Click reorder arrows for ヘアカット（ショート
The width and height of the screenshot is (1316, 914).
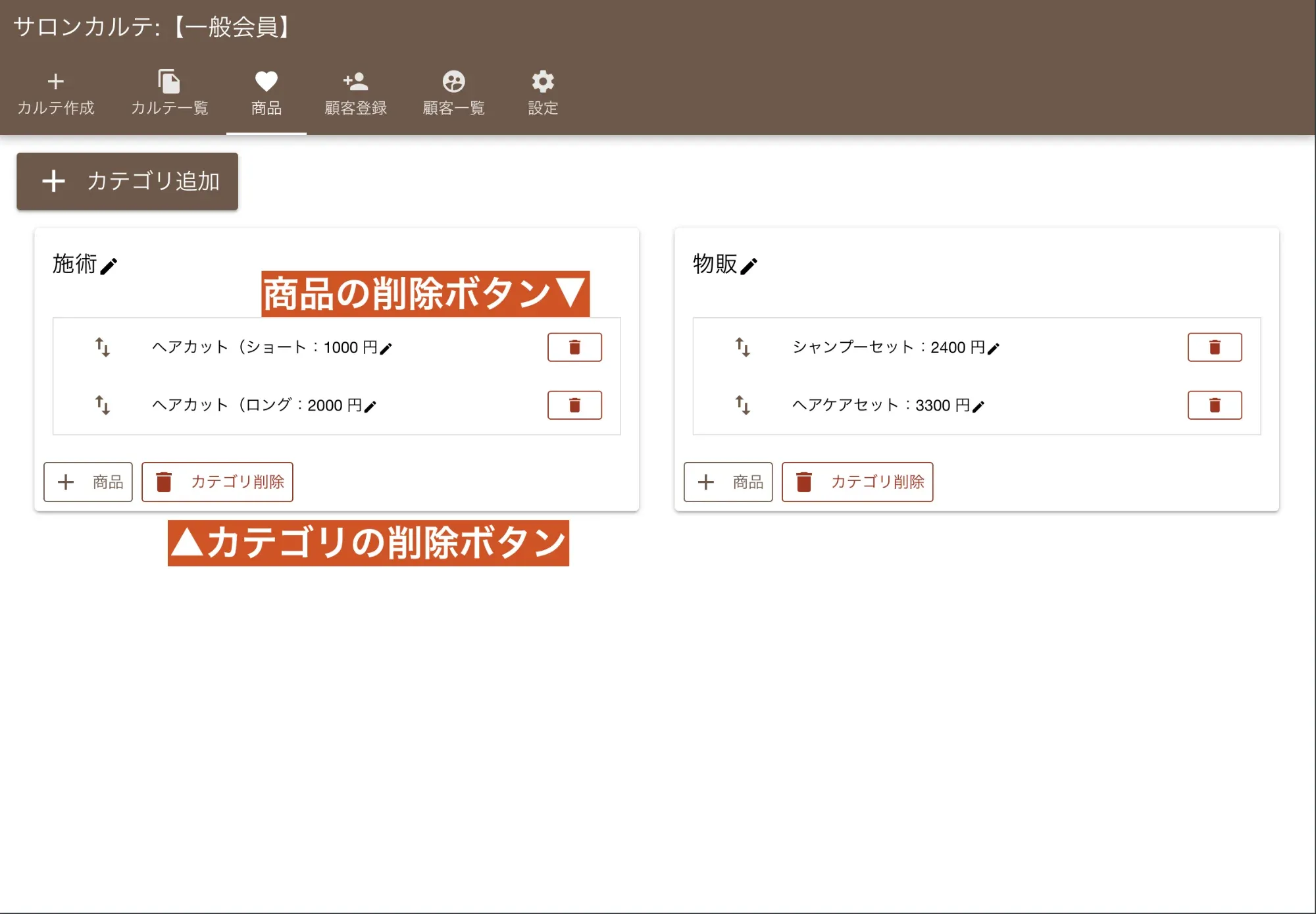102,347
